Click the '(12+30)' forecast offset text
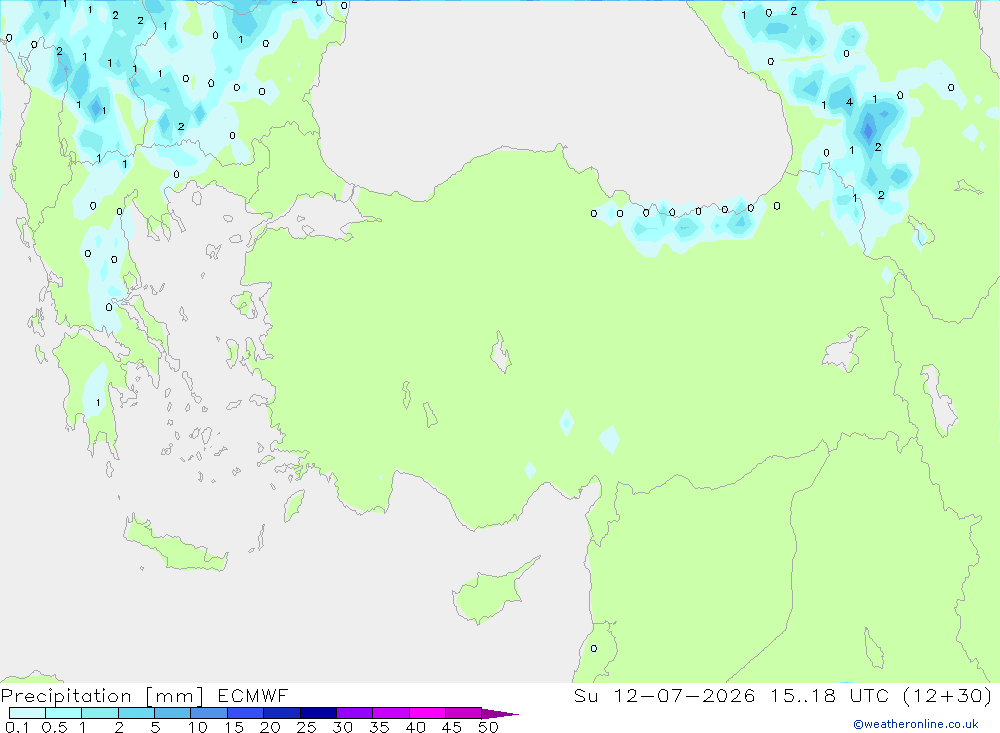This screenshot has height=733, width=1000. pos(948,695)
